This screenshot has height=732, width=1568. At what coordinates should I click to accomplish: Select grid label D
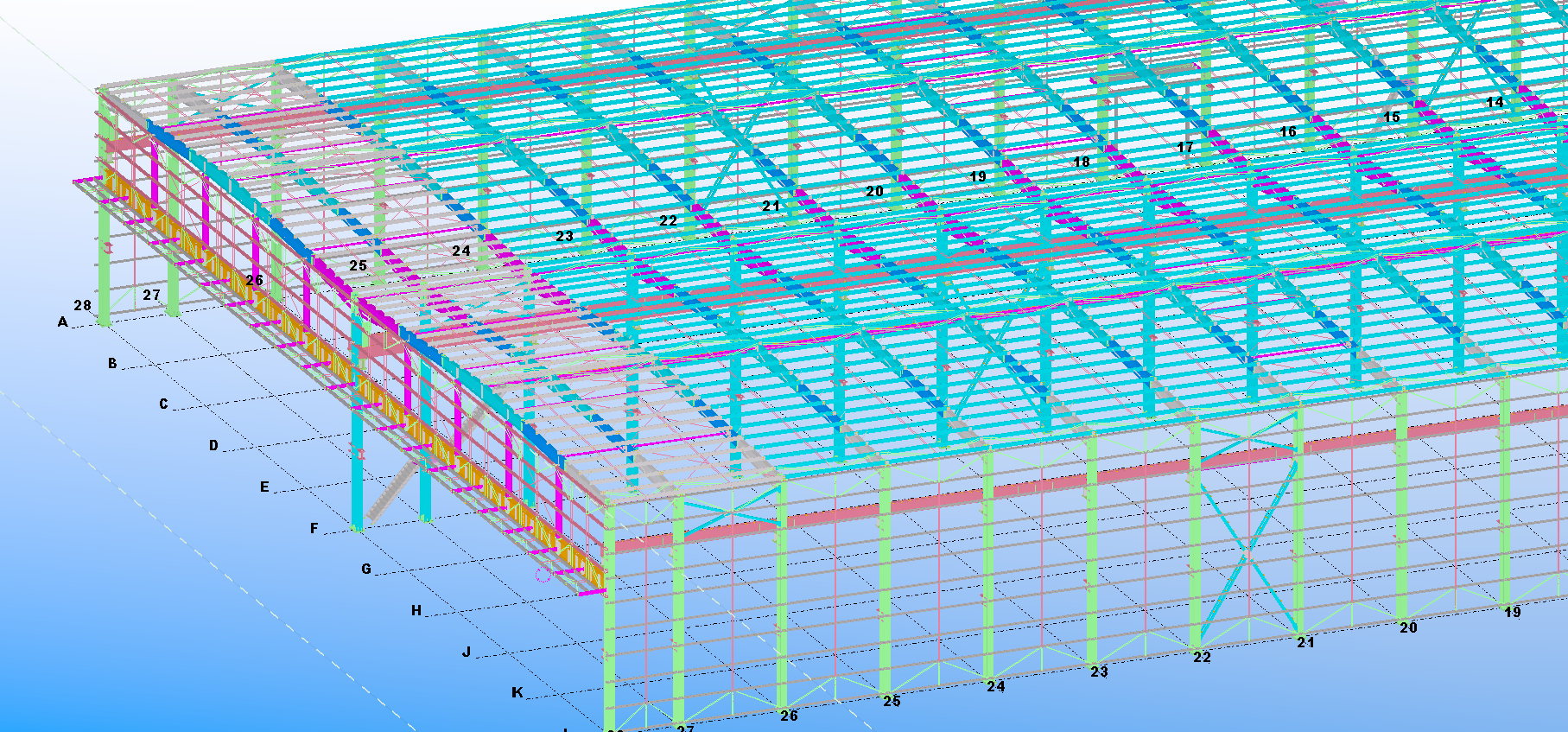click(213, 446)
